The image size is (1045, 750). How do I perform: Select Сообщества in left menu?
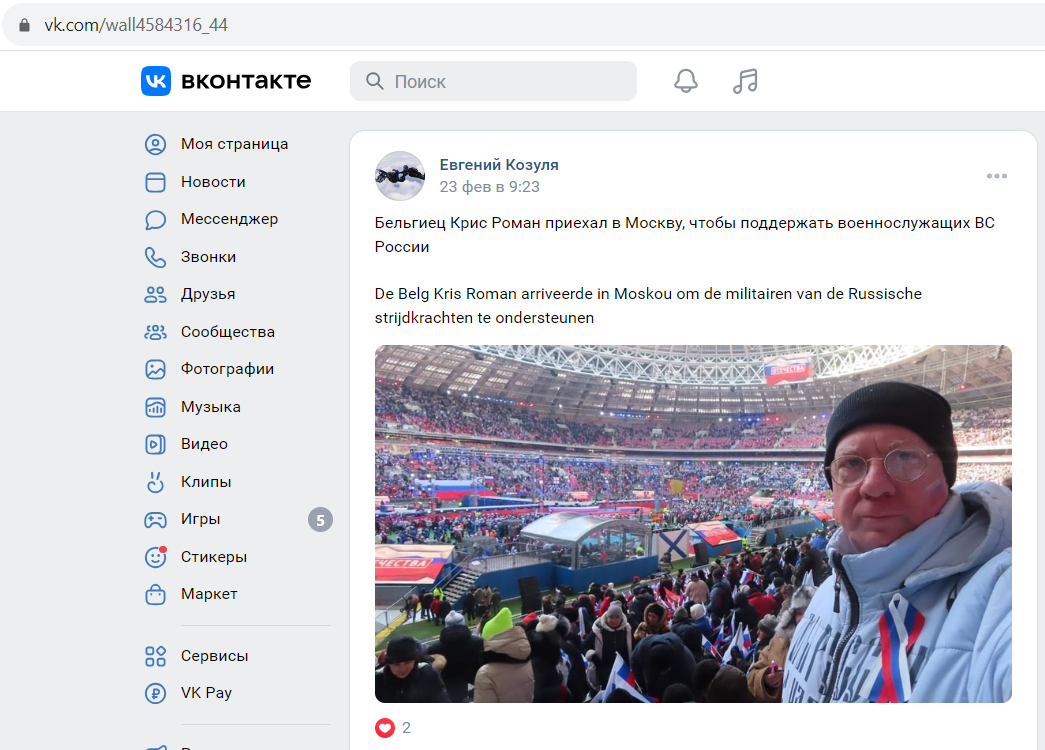coord(227,332)
